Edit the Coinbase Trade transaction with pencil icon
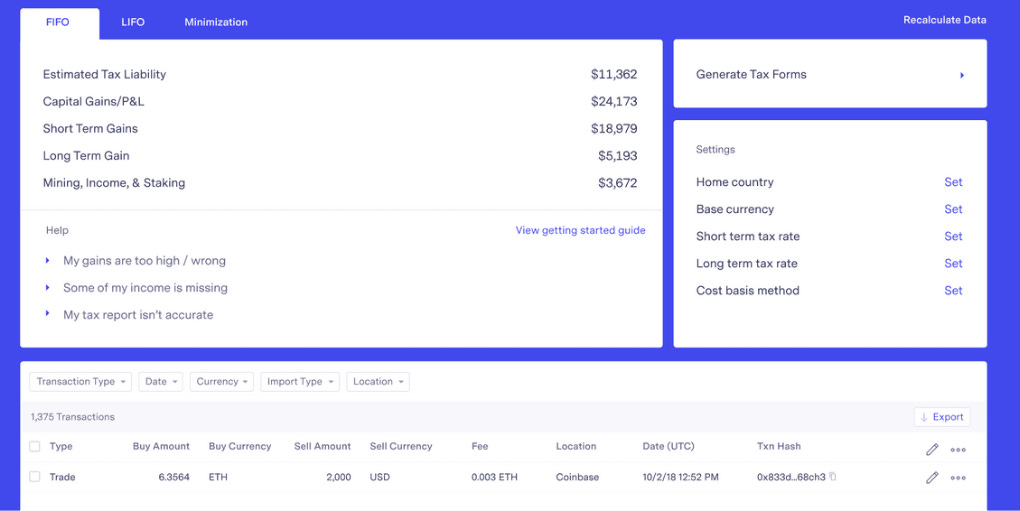Image resolution: width=1020 pixels, height=511 pixels. coord(932,478)
